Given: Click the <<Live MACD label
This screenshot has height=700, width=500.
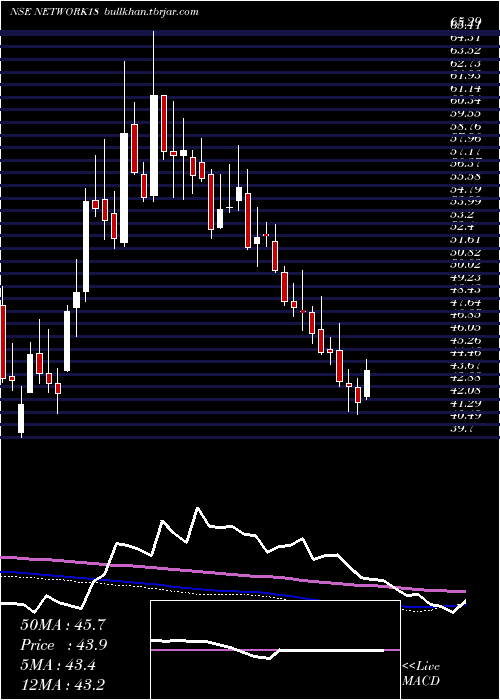Looking at the screenshot, I should pyautogui.click(x=421, y=674).
